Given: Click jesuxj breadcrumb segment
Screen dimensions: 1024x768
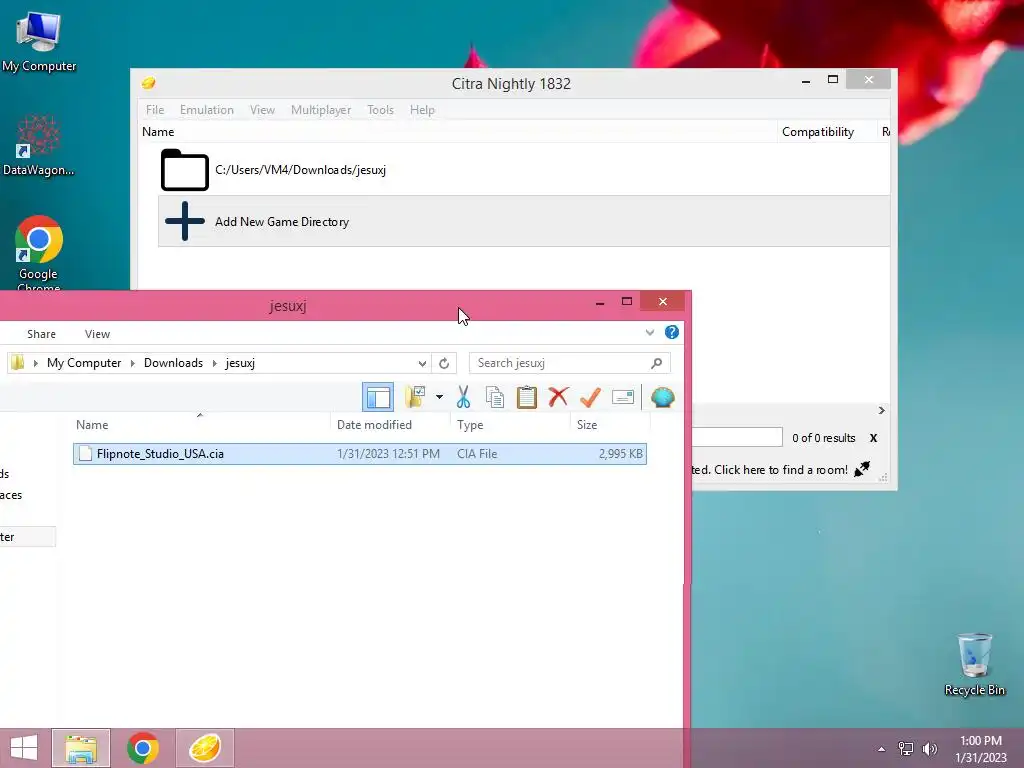Looking at the screenshot, I should click(240, 363).
